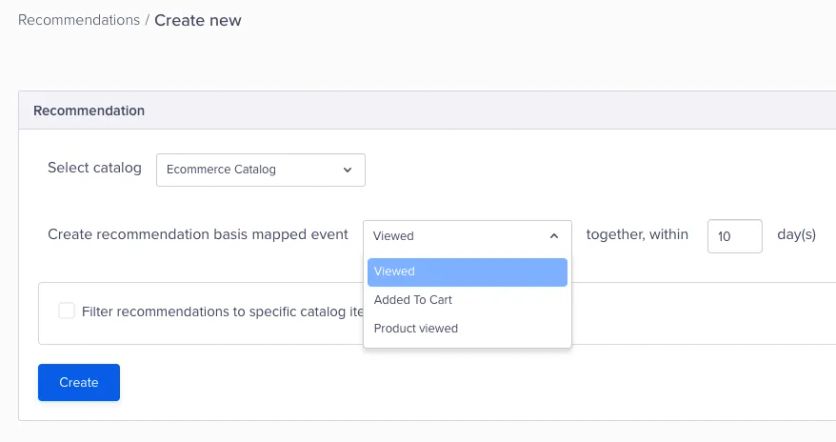Focus the days number input field
836x442 pixels.
[734, 236]
